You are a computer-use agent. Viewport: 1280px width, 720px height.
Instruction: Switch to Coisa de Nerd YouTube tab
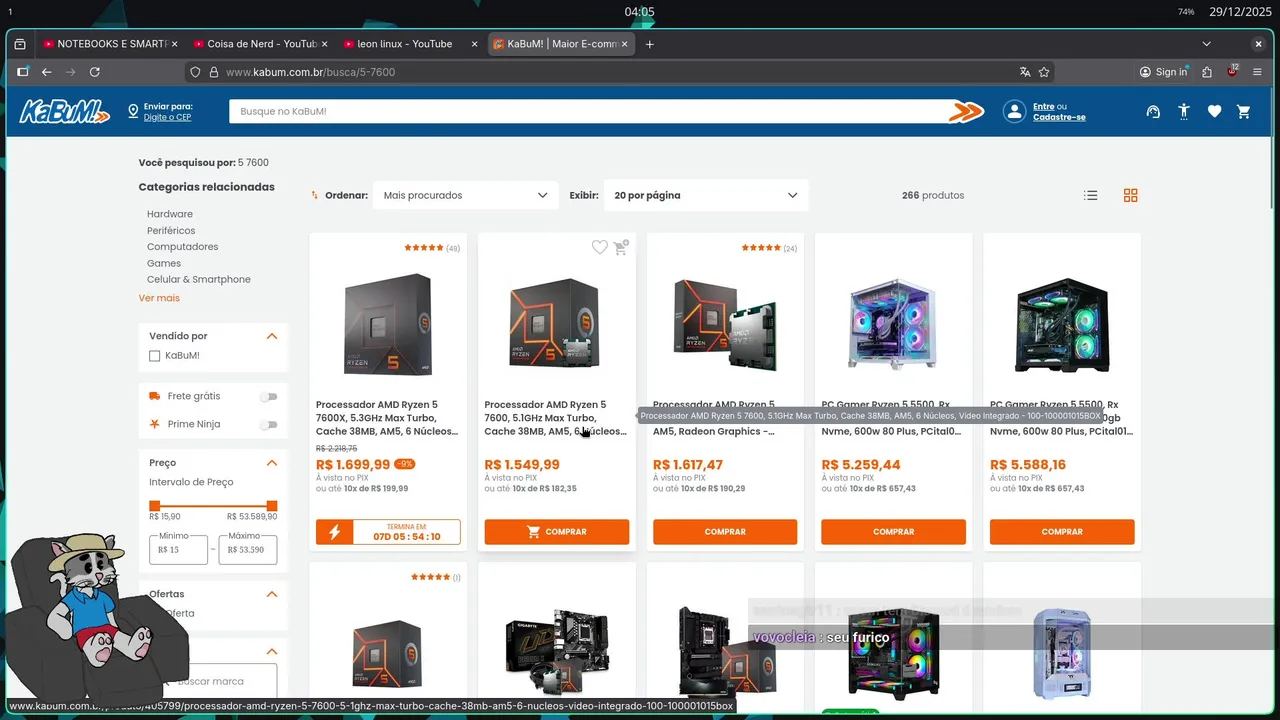pos(260,44)
